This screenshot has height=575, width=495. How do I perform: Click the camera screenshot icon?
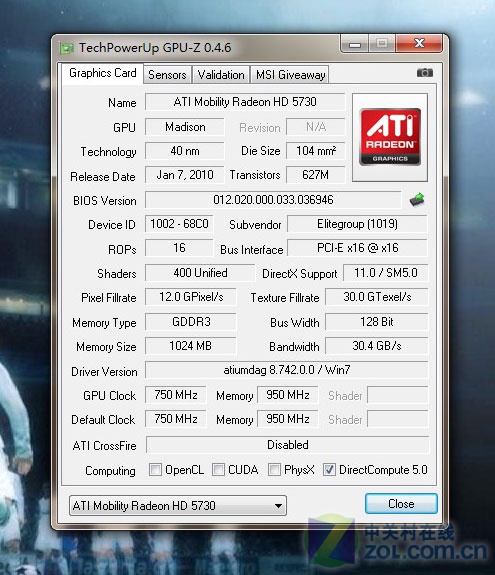click(x=425, y=73)
